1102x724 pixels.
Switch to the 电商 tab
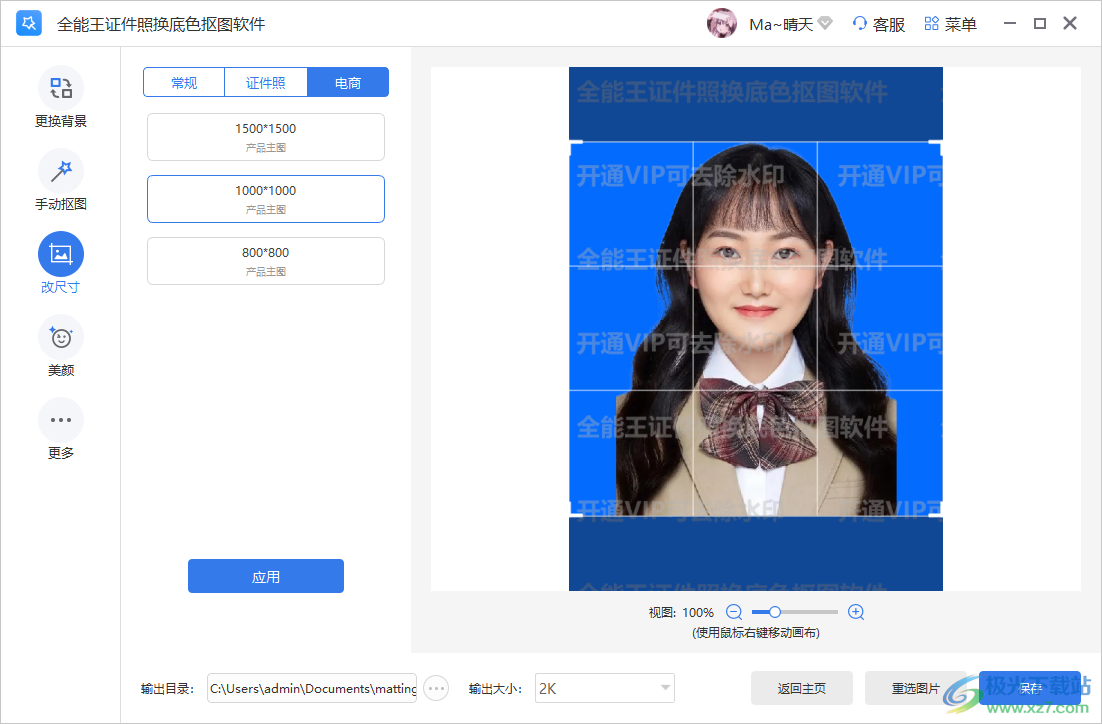348,82
